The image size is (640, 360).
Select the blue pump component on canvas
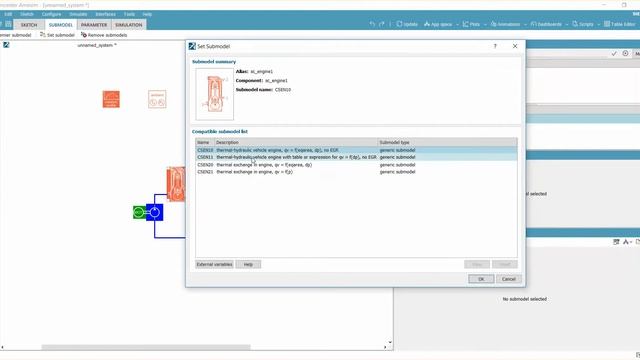coord(155,212)
